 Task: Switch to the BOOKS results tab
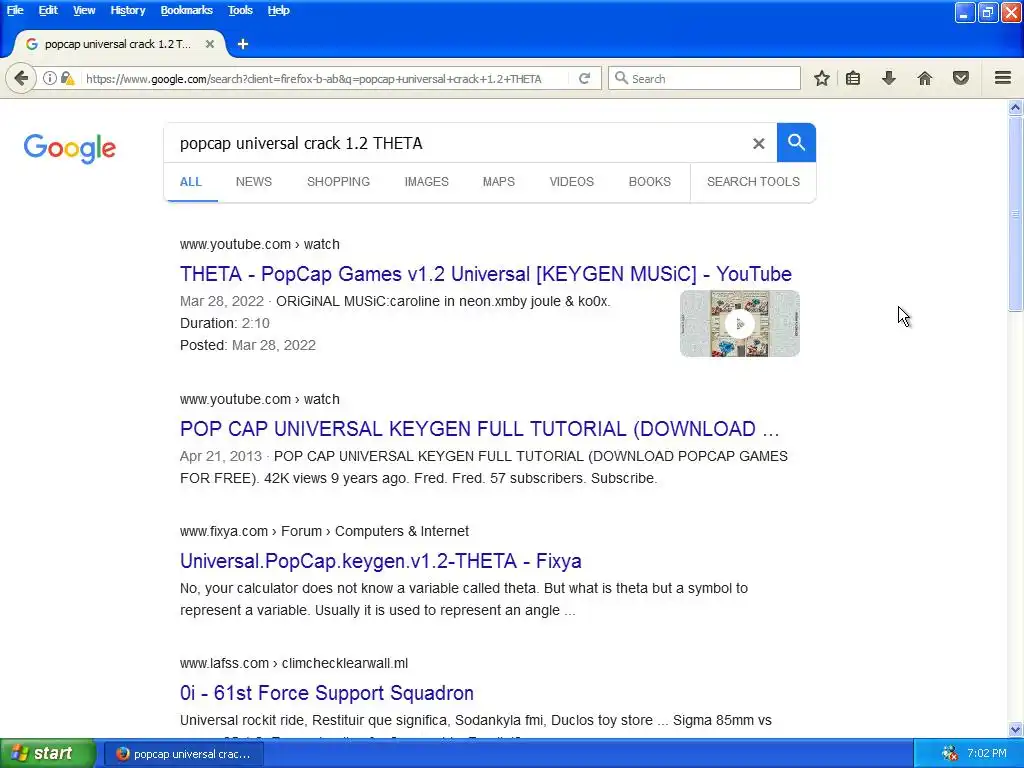tap(649, 182)
